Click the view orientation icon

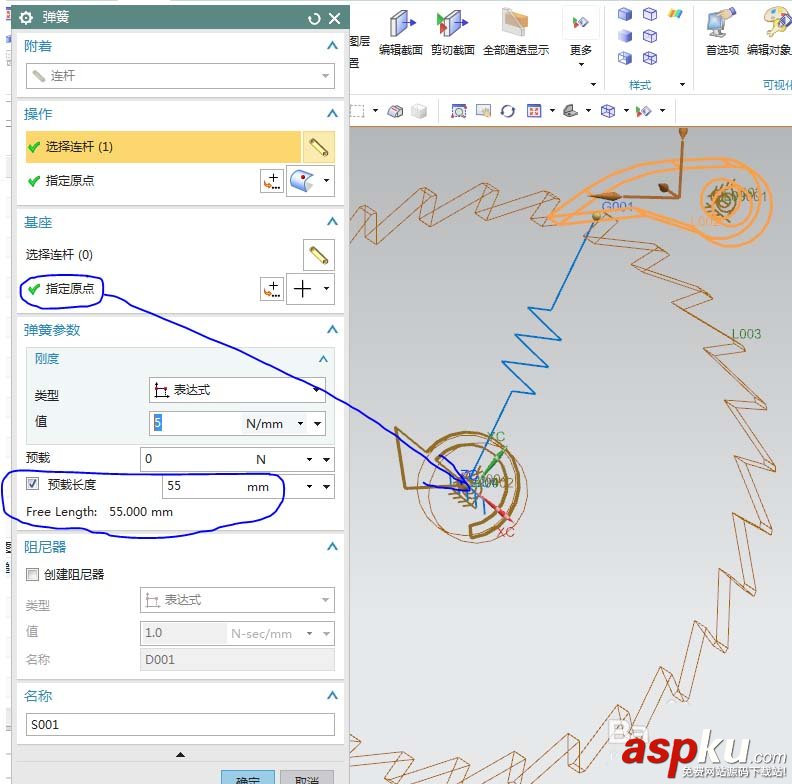(570, 111)
